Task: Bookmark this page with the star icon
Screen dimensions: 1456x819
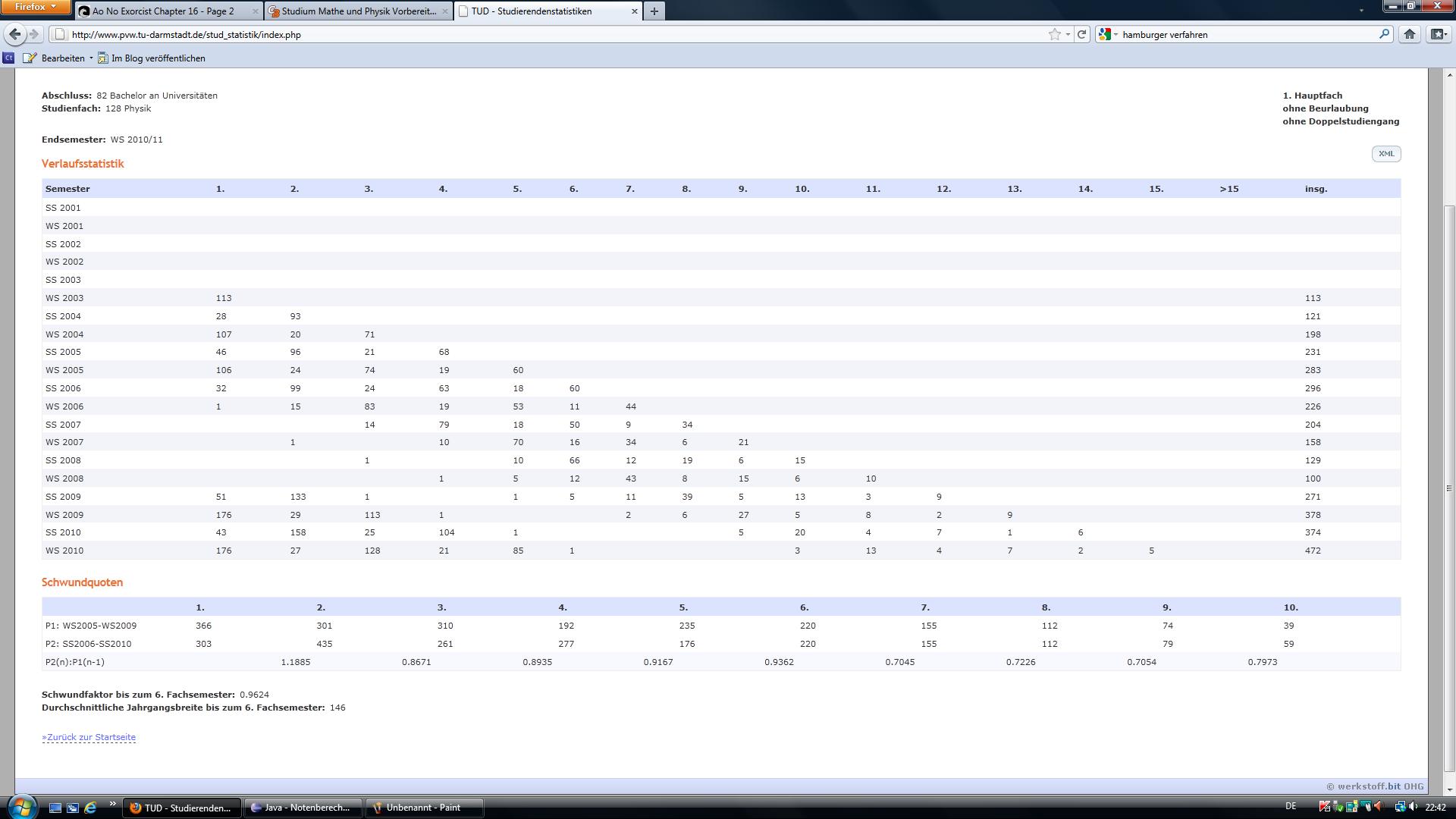Action: [x=1054, y=34]
